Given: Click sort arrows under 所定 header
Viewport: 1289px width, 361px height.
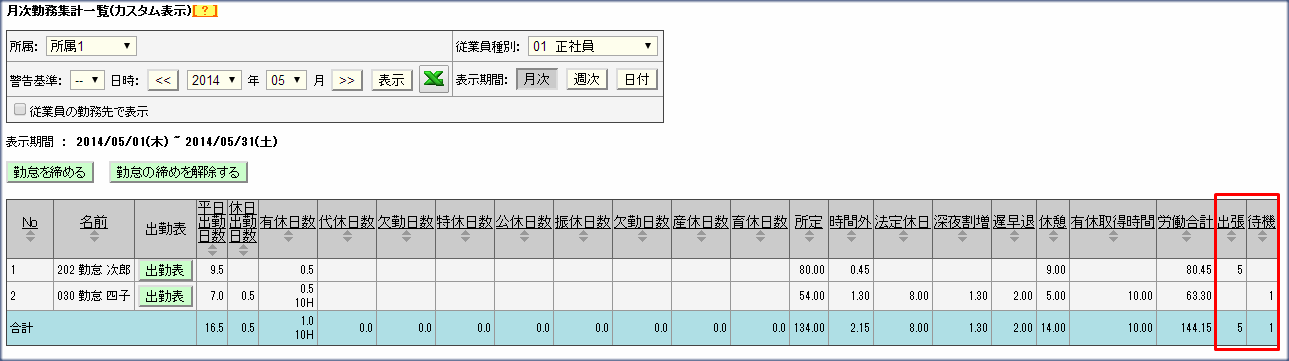Looking at the screenshot, I should [x=808, y=237].
